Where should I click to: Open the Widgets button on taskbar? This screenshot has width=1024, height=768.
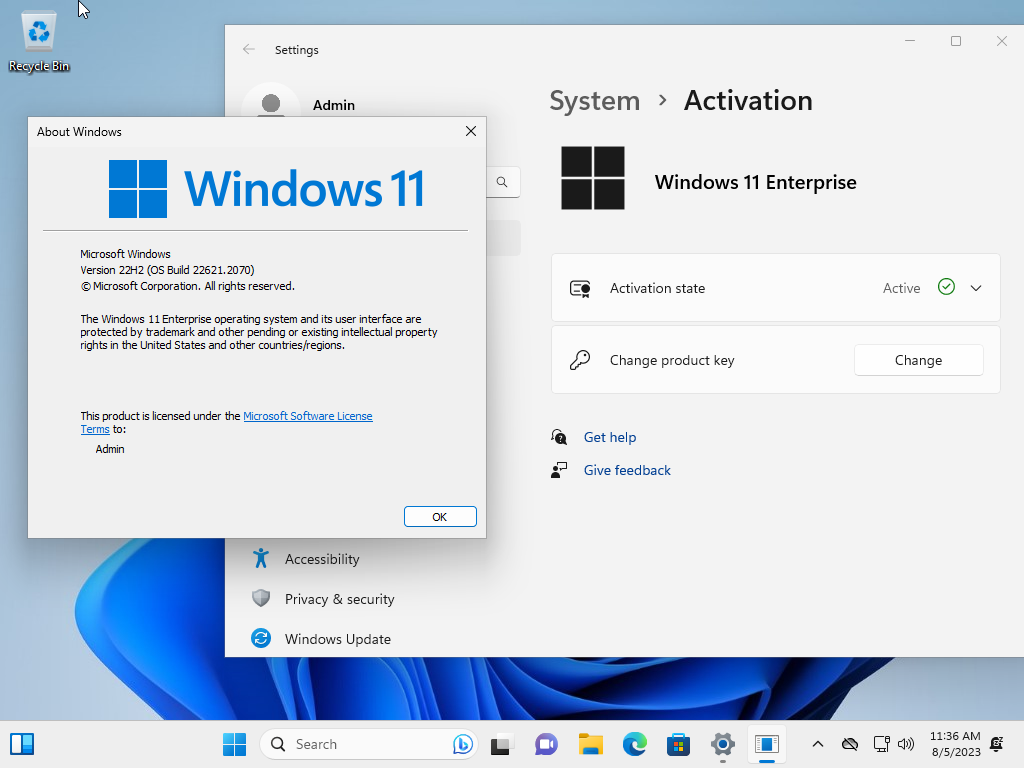tap(22, 744)
